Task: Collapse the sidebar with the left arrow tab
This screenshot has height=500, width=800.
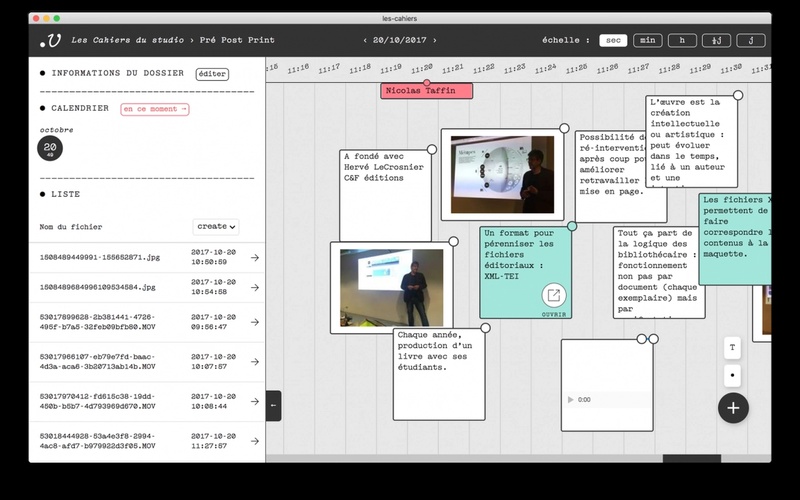Action: 274,405
